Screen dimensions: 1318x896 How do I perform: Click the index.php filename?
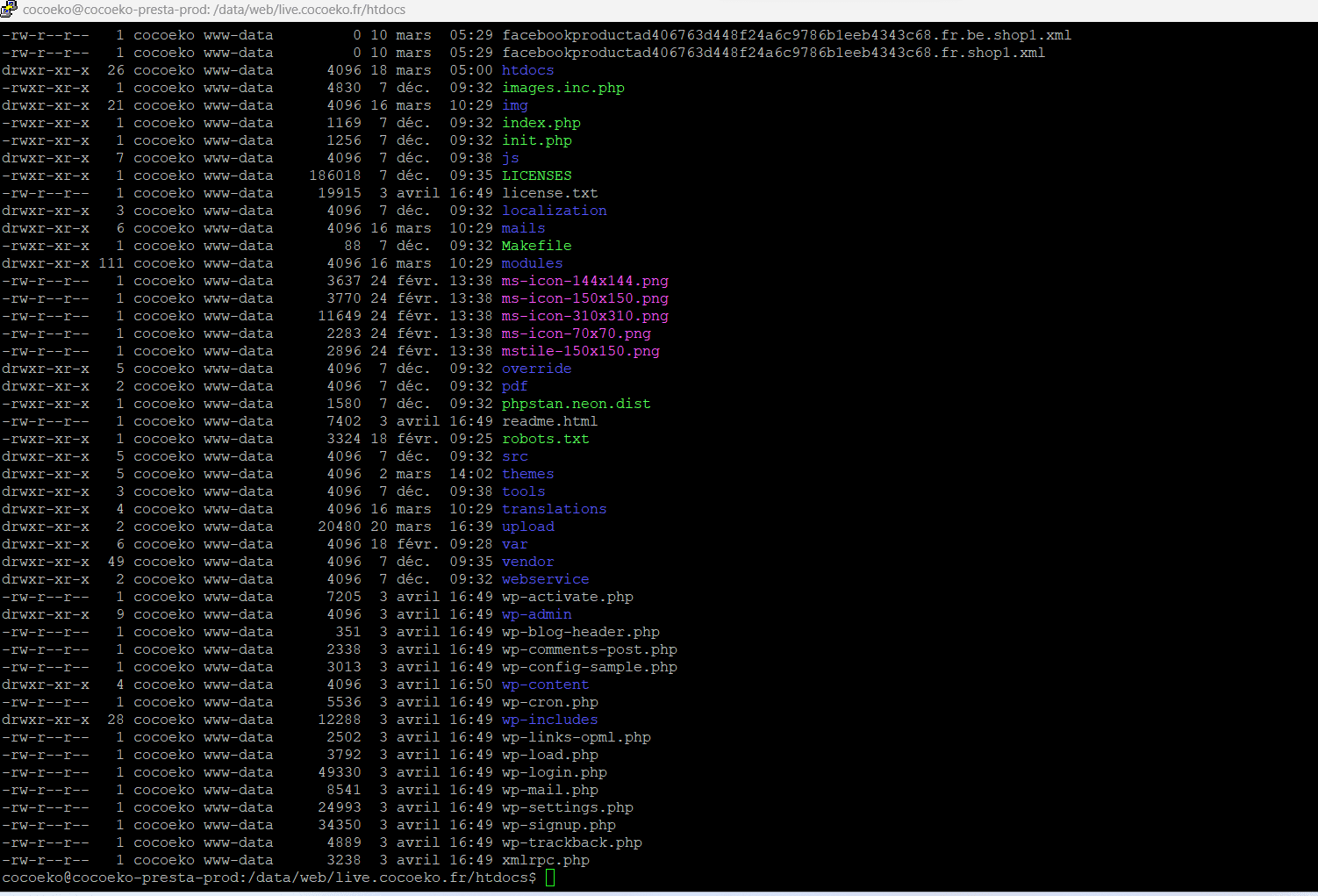[x=541, y=123]
